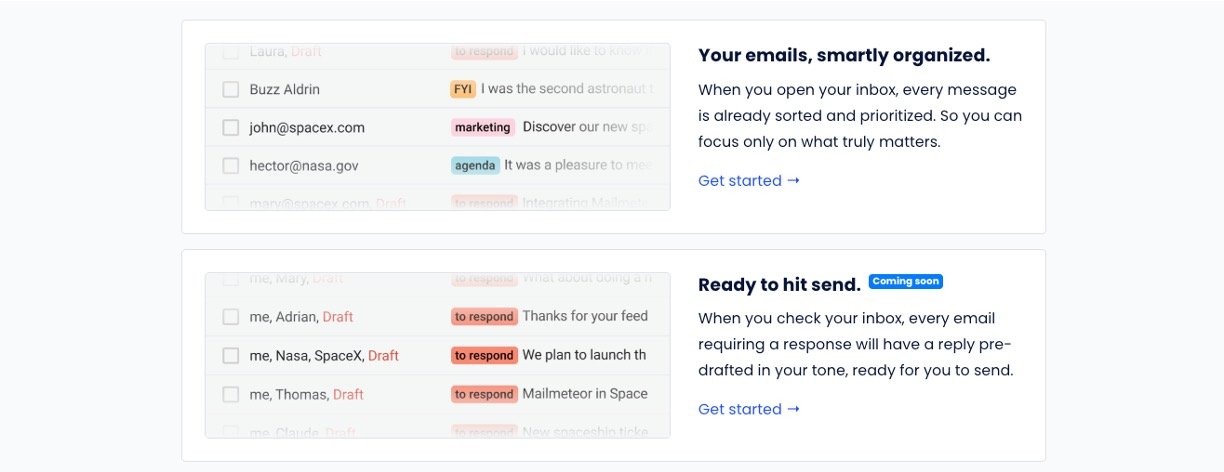Open Get started under smartly organized
Screen dimensions: 1224x472
tap(749, 181)
